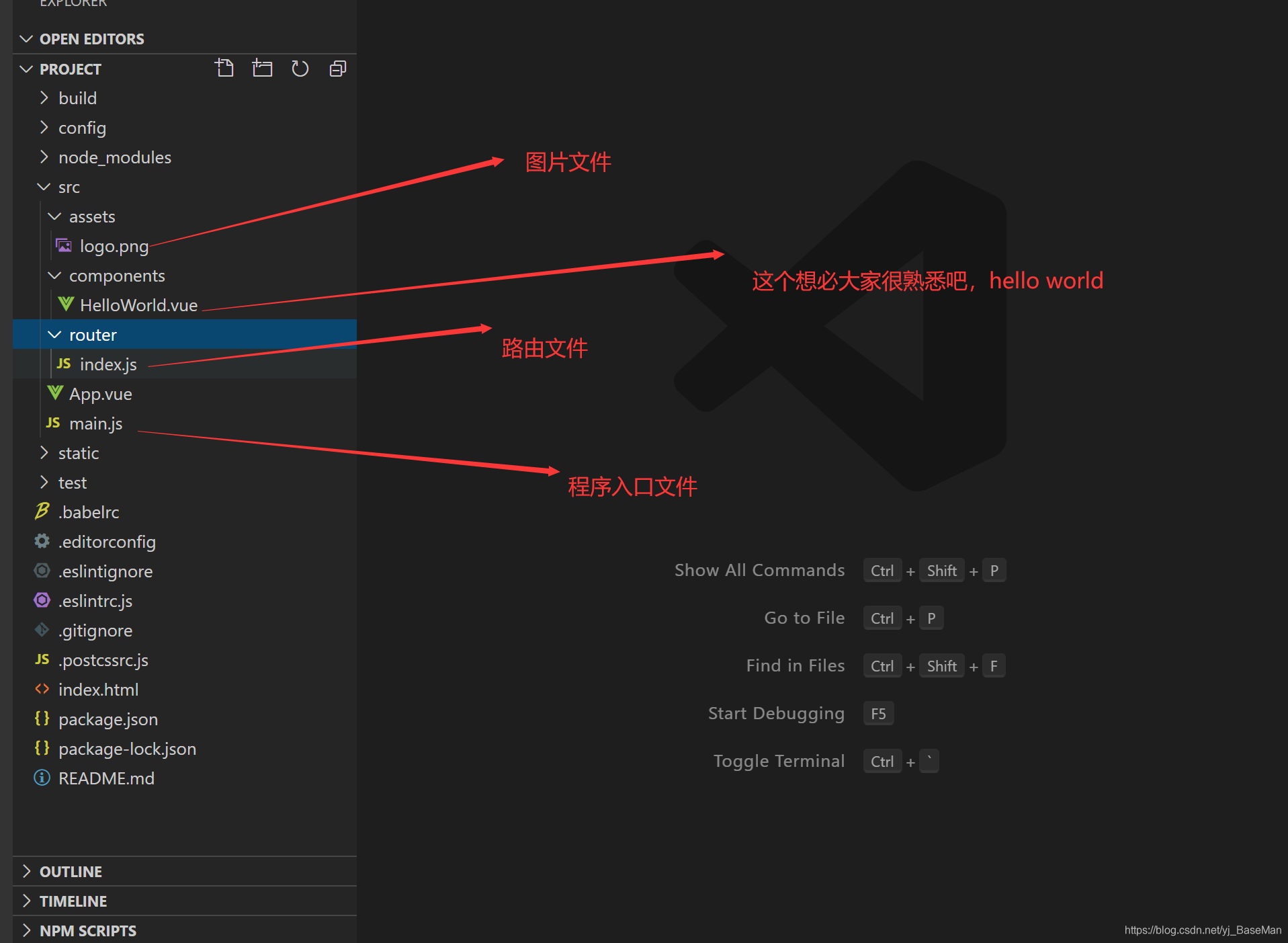The height and width of the screenshot is (943, 1288).
Task: Click the braces icon beside package-lock.json
Action: pyautogui.click(x=42, y=748)
